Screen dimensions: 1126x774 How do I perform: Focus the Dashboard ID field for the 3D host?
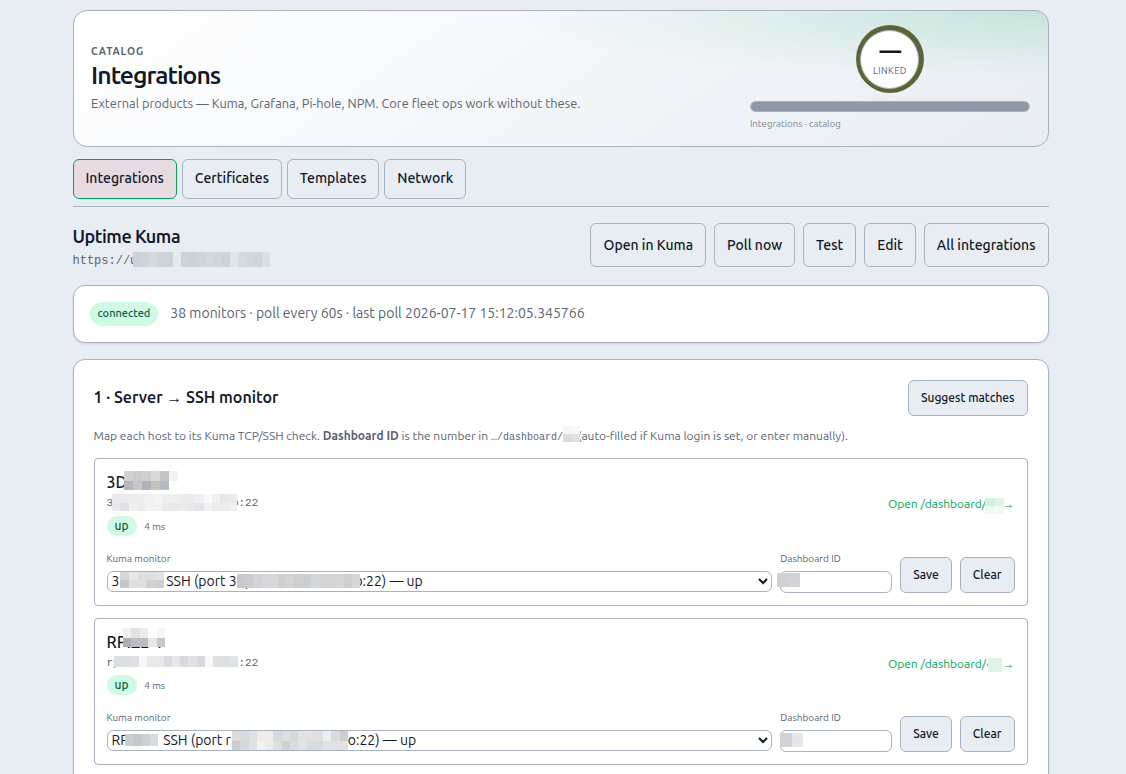coord(836,582)
